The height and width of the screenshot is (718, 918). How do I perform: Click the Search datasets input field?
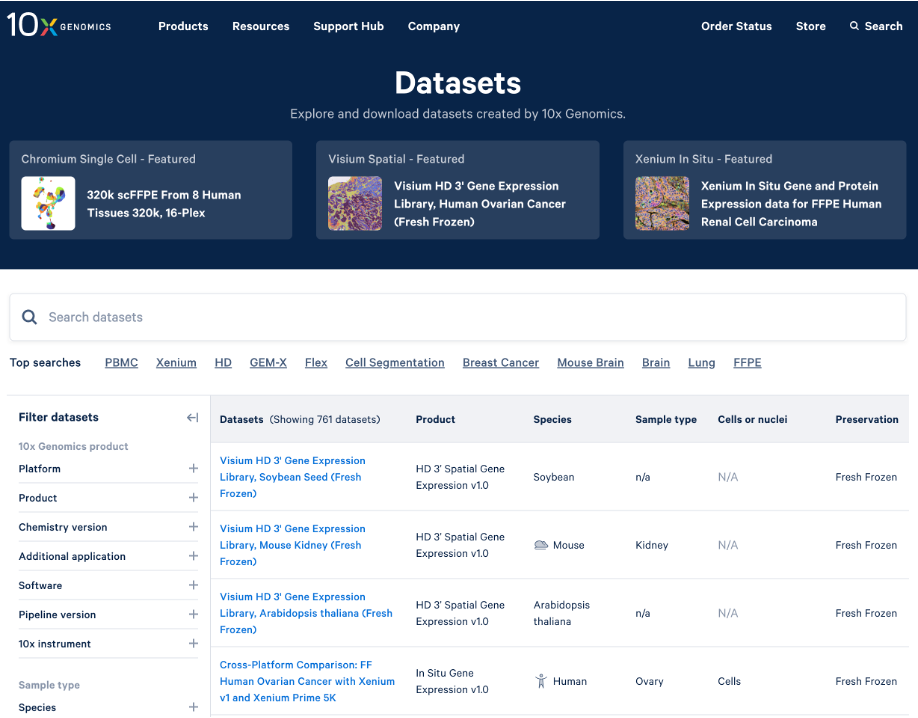470,317
